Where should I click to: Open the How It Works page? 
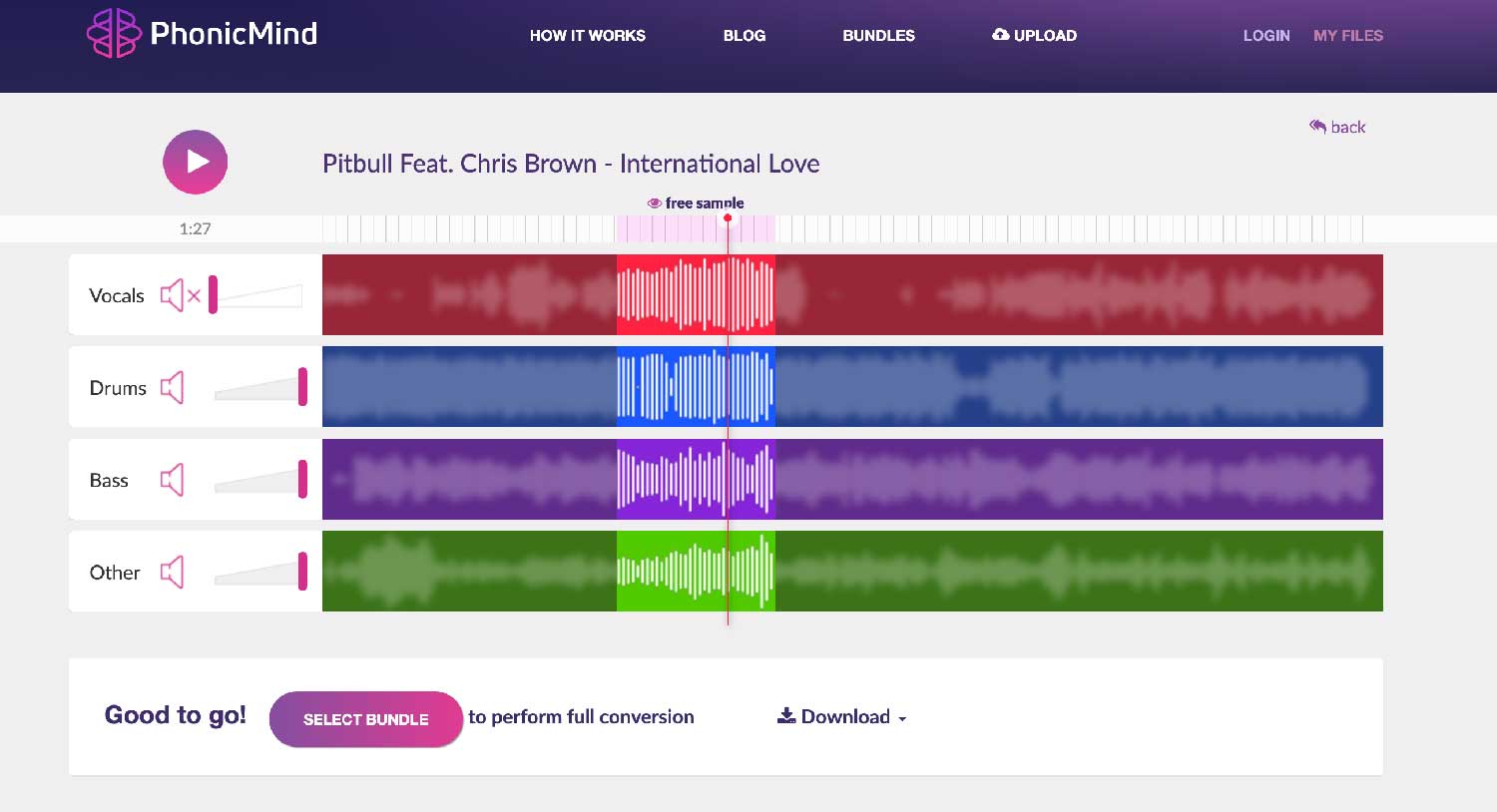[x=587, y=36]
